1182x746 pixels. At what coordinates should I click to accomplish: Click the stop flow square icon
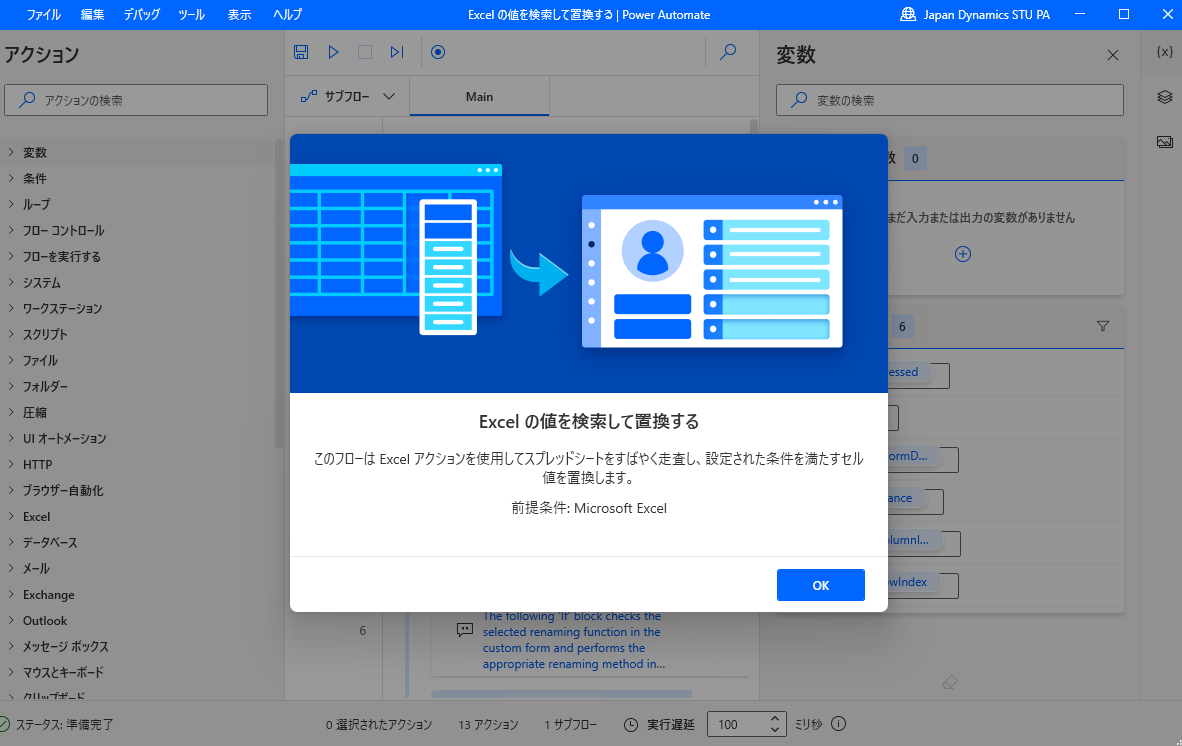365,52
